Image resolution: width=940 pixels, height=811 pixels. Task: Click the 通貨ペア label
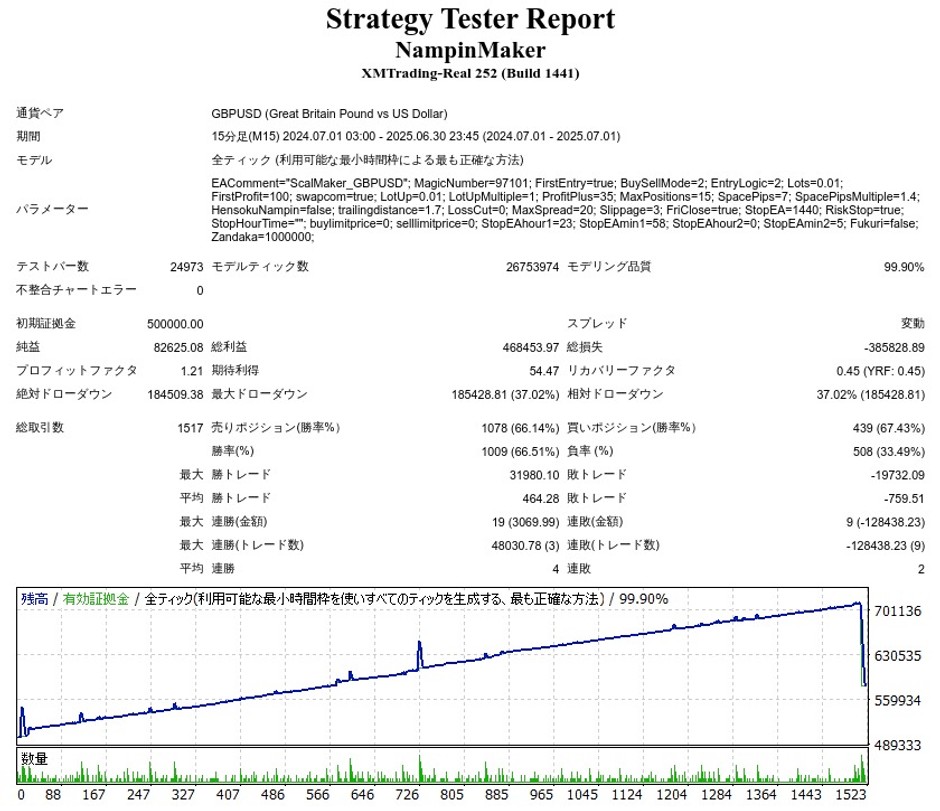40,113
